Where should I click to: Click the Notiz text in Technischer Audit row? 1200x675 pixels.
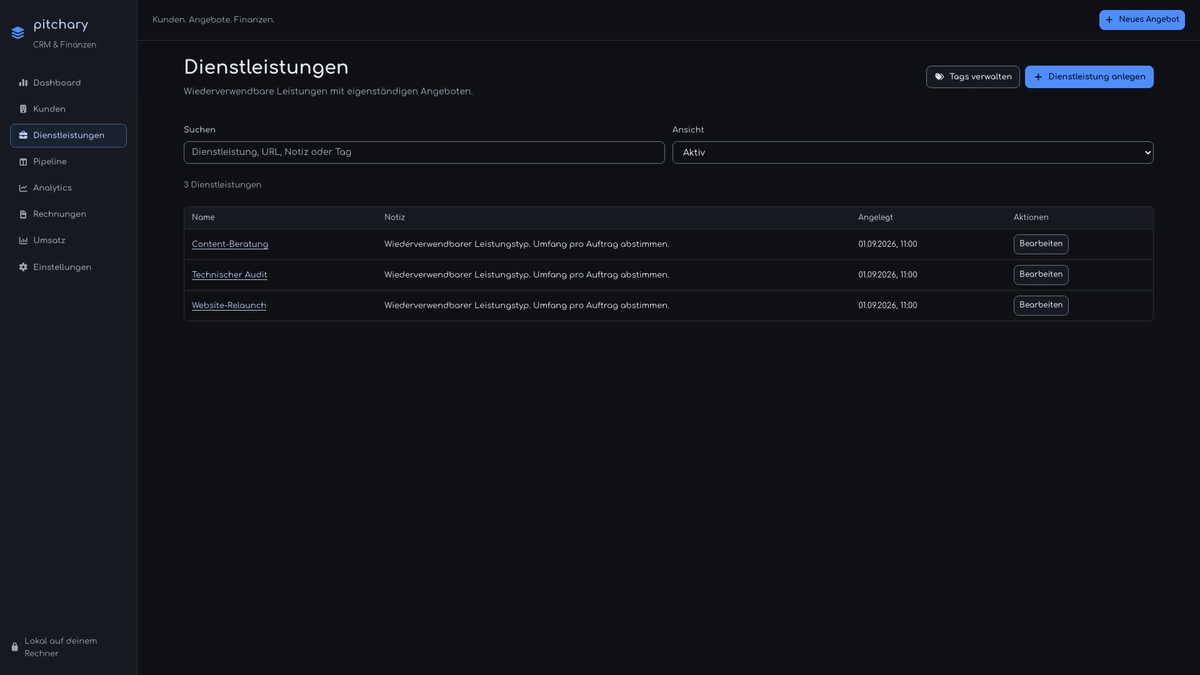(x=527, y=275)
